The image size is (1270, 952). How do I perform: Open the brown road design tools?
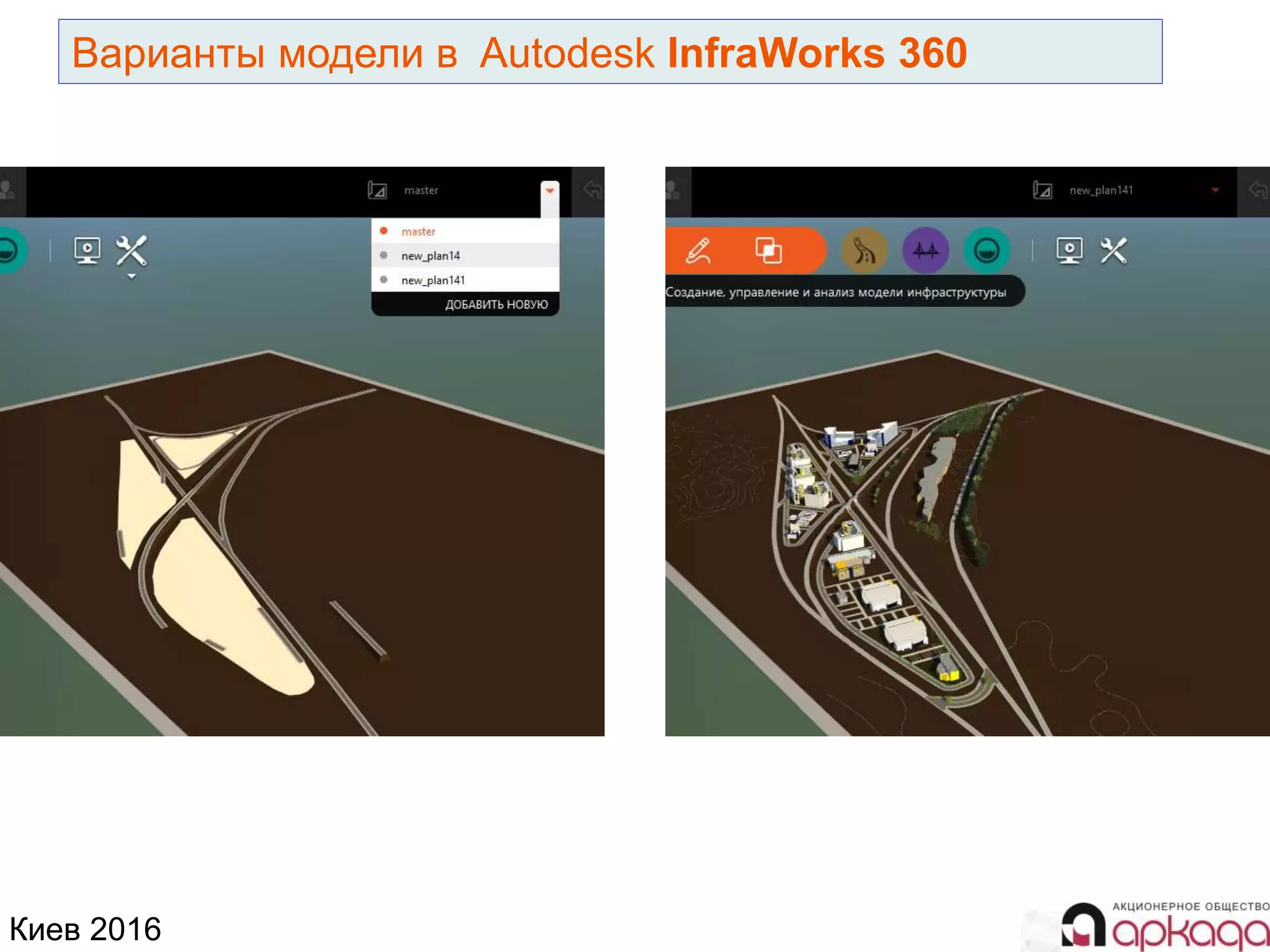tap(864, 251)
